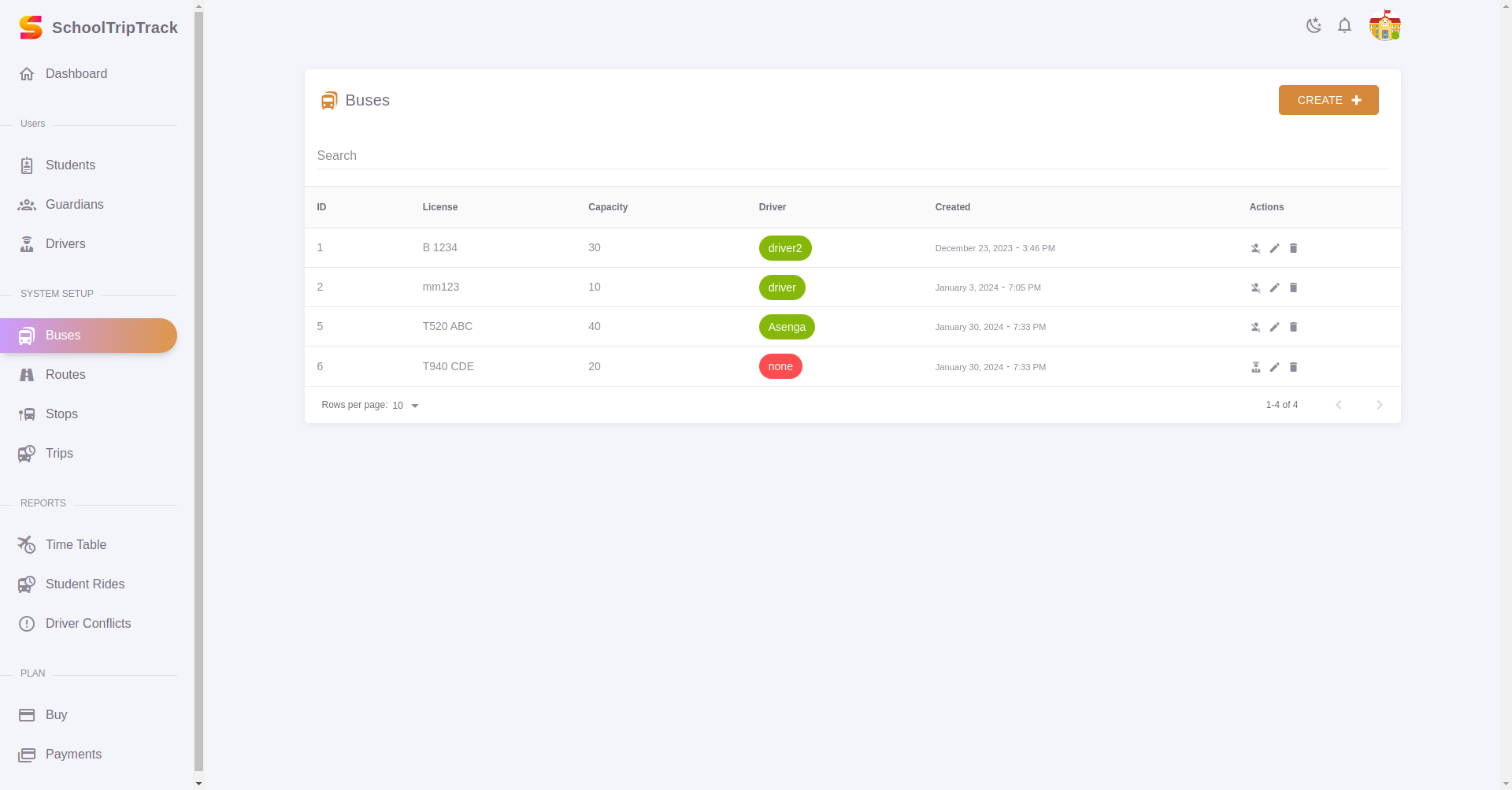Expand the rows per page dropdown

click(x=406, y=406)
